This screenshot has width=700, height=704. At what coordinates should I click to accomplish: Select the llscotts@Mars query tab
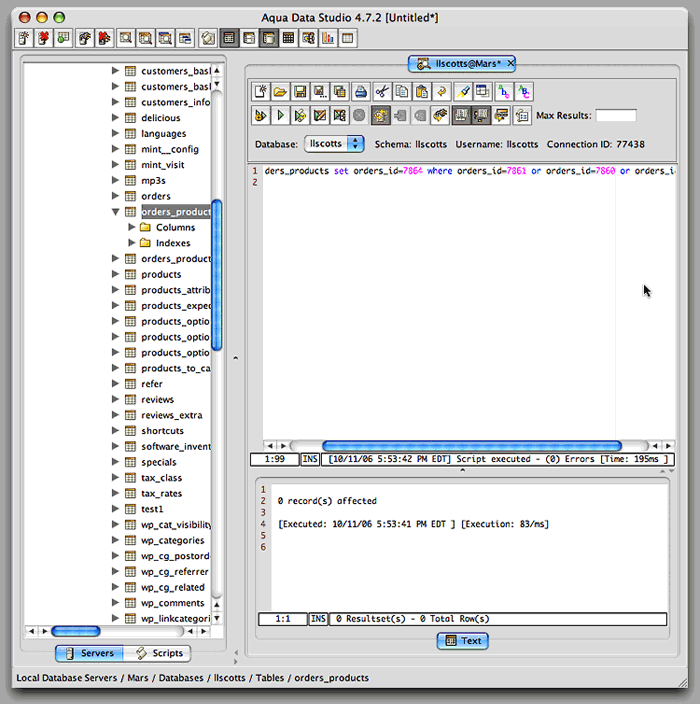click(x=461, y=64)
